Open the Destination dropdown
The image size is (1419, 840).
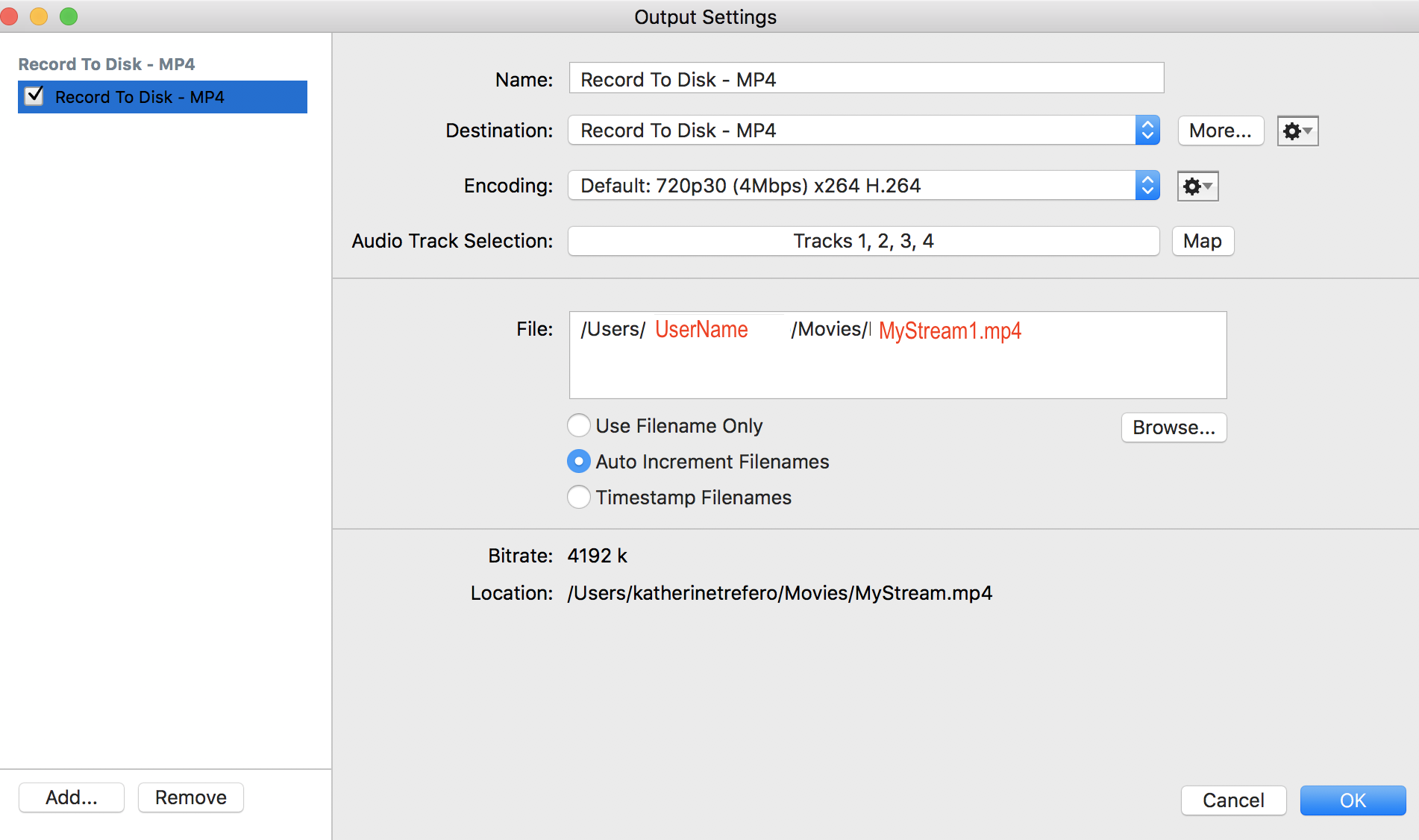point(864,131)
